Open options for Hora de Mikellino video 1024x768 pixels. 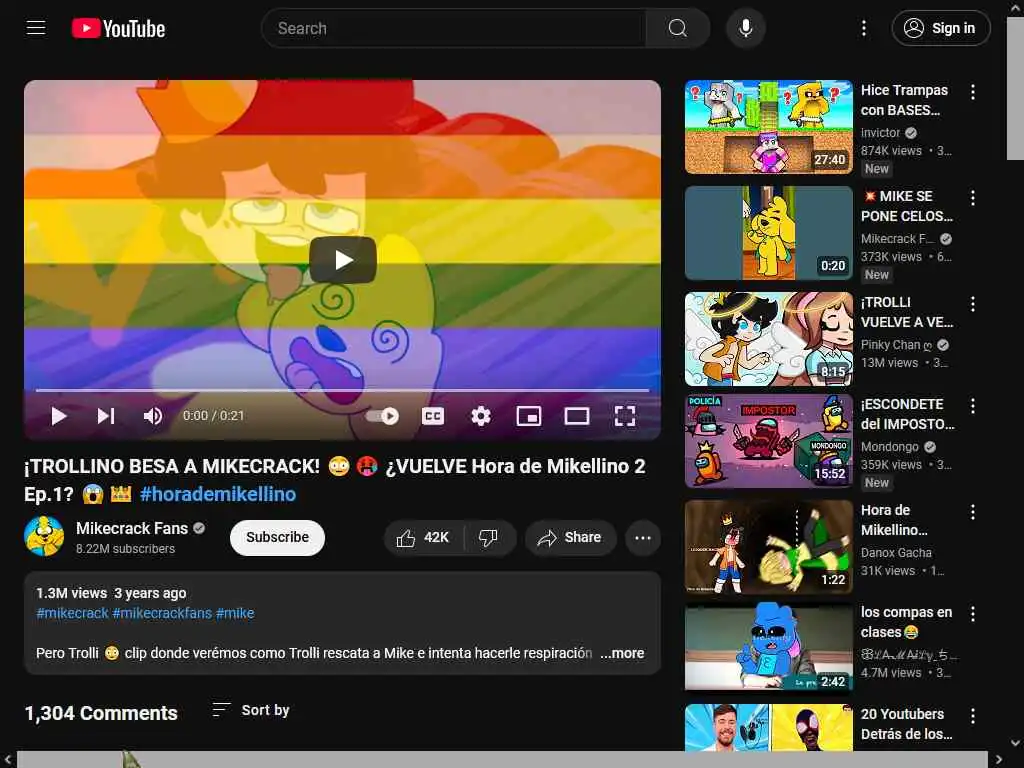coord(972,512)
